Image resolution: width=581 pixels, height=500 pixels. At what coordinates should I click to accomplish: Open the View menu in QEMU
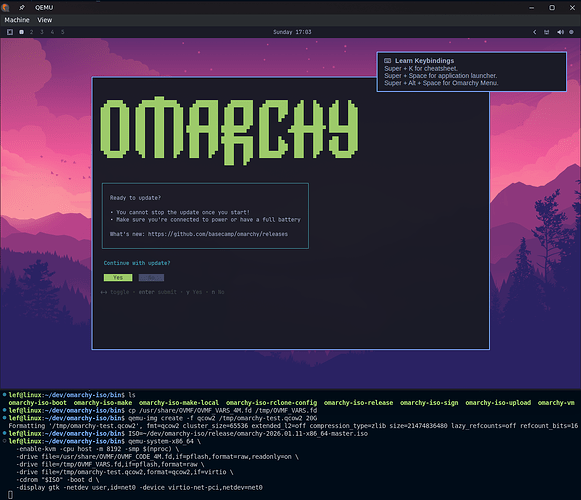pyautogui.click(x=44, y=20)
